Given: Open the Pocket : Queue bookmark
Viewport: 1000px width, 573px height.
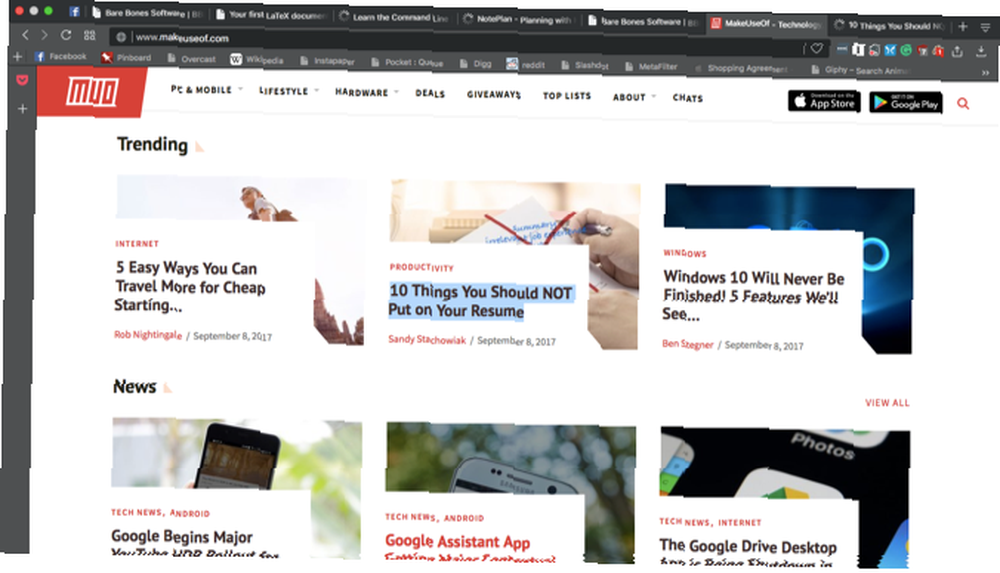Looking at the screenshot, I should [407, 62].
